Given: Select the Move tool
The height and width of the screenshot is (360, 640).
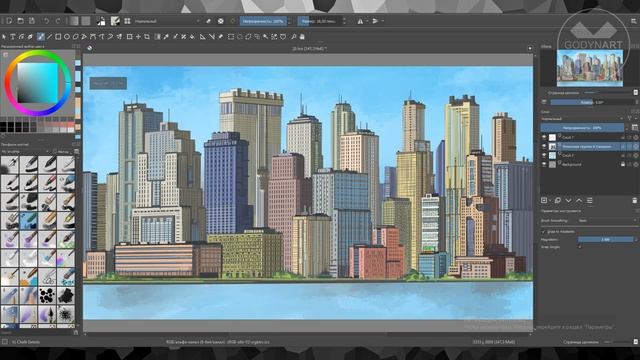Looking at the screenshot, I should point(138,37).
